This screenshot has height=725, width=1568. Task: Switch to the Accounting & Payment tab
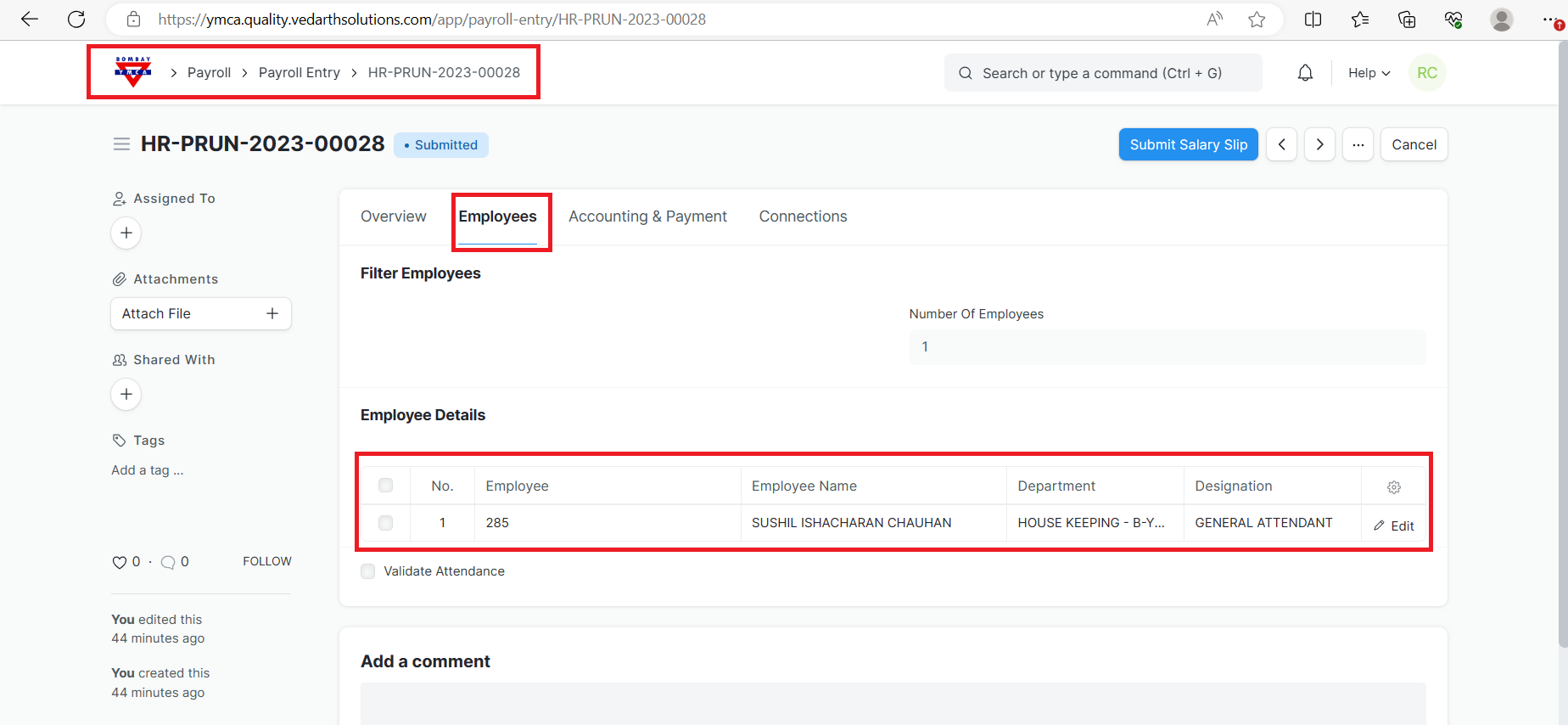click(x=647, y=216)
